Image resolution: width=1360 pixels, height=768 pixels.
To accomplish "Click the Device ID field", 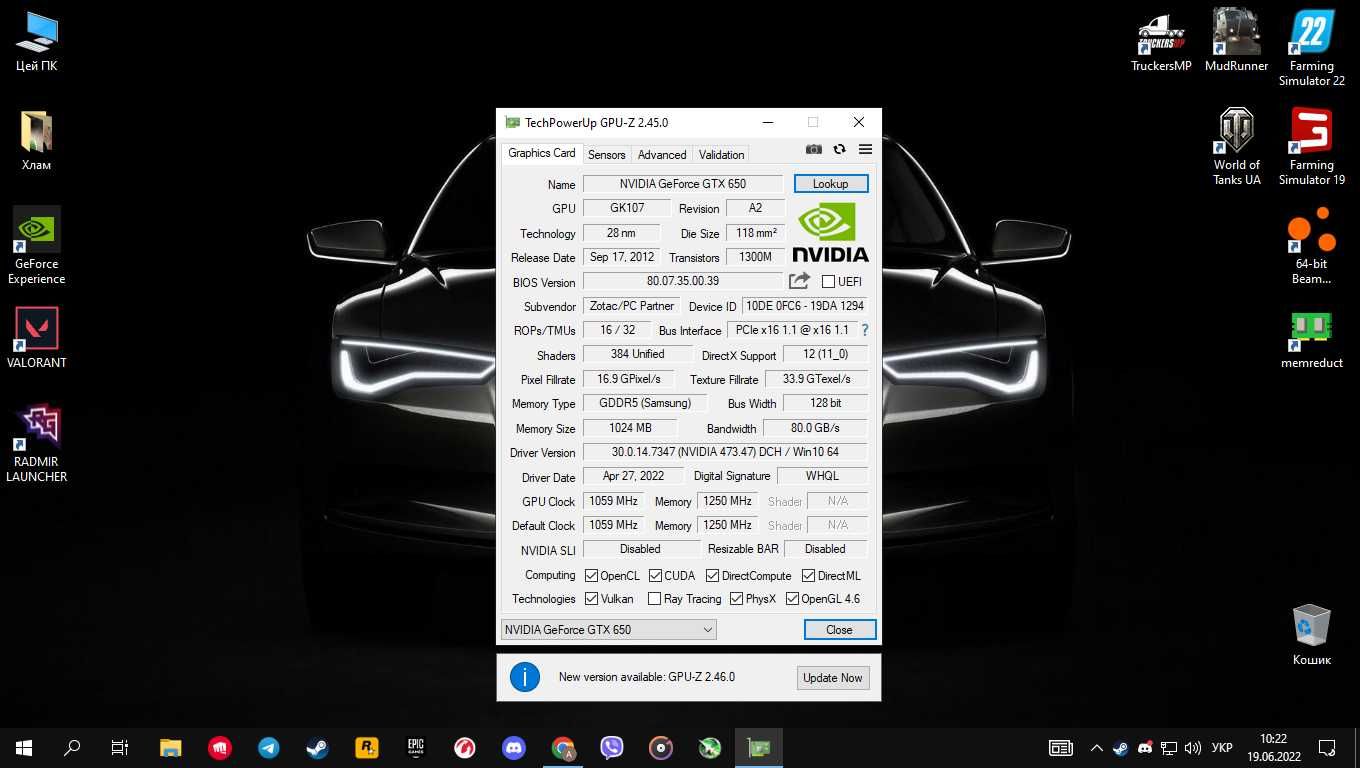I will [805, 306].
